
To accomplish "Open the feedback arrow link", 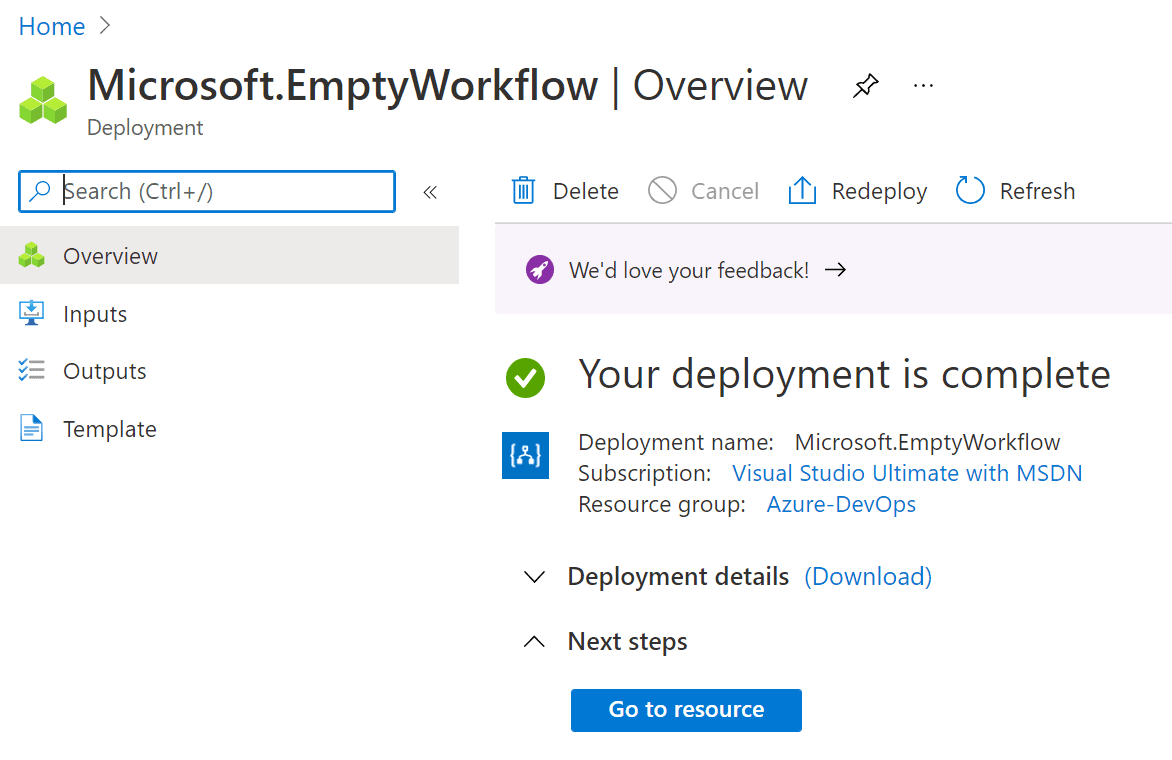I will 836,270.
